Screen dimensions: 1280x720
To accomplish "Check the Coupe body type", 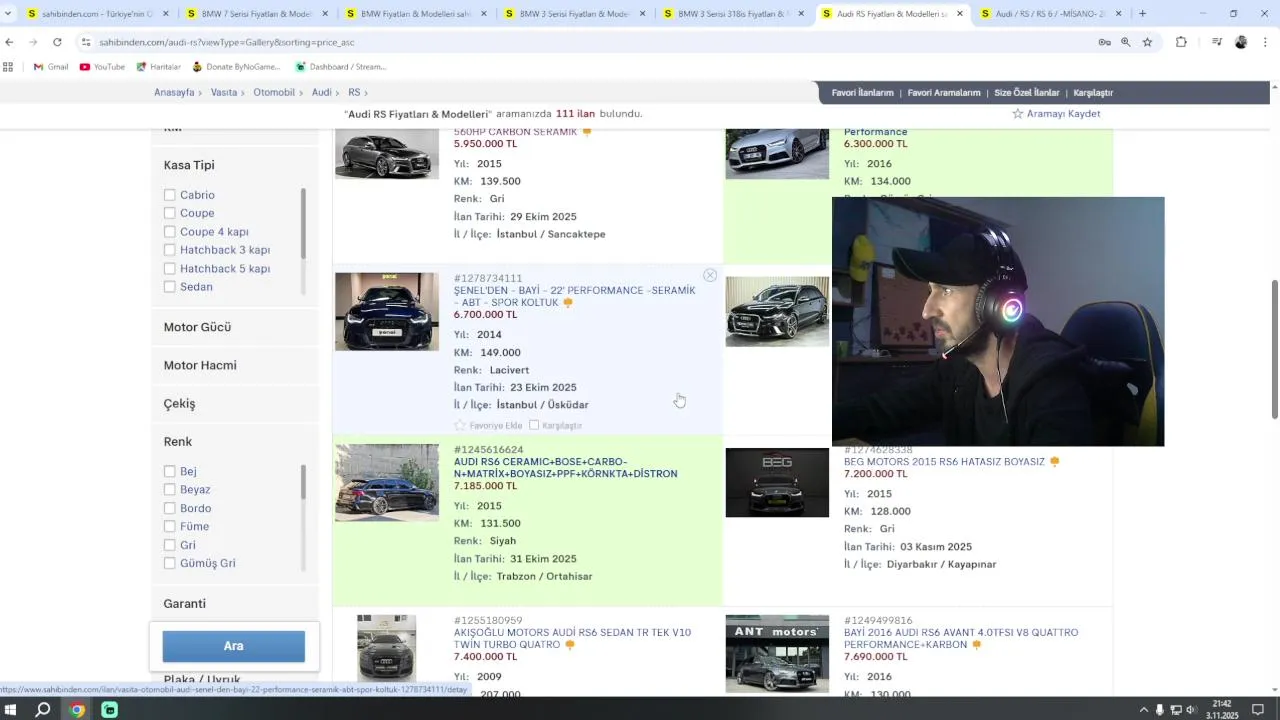I will (170, 213).
